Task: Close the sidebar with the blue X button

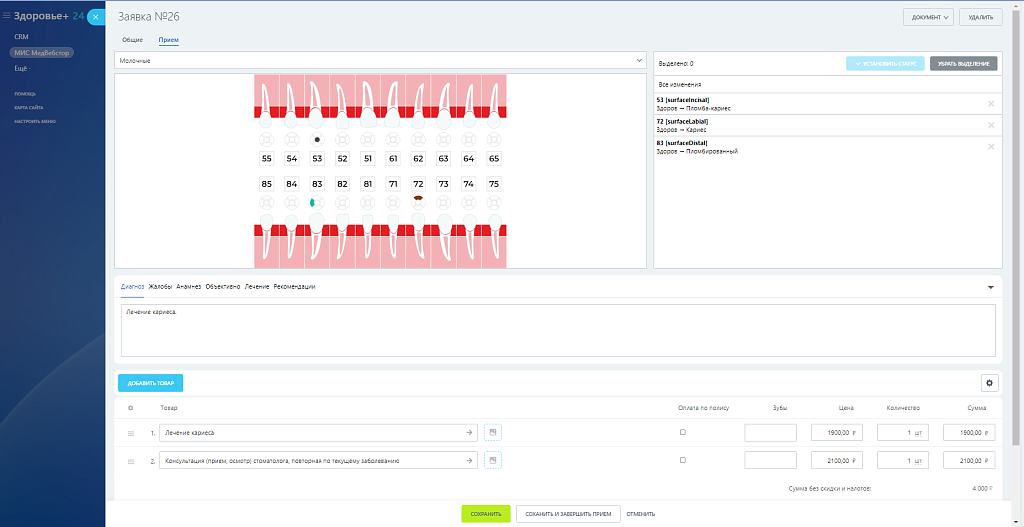Action: [x=95, y=17]
